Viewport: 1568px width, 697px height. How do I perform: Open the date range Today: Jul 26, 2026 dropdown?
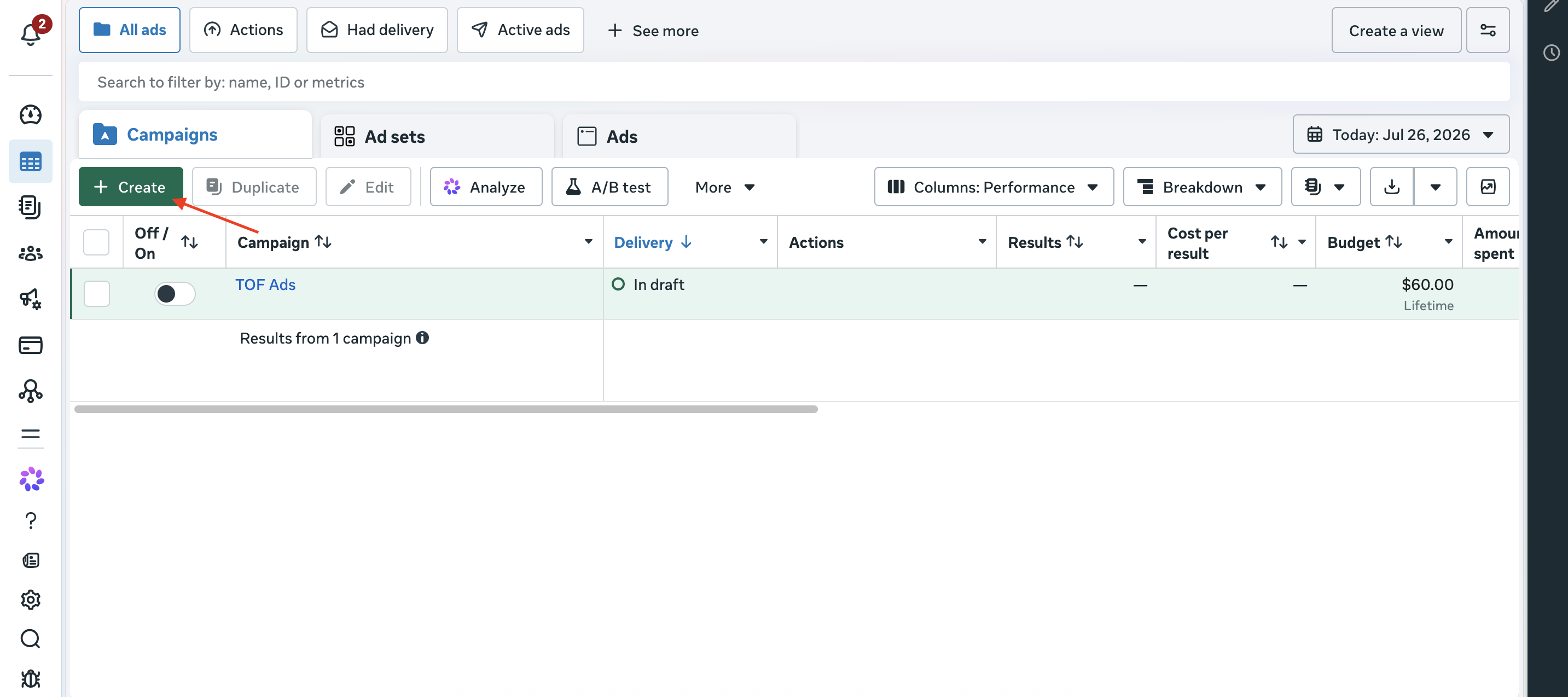[x=1401, y=135]
